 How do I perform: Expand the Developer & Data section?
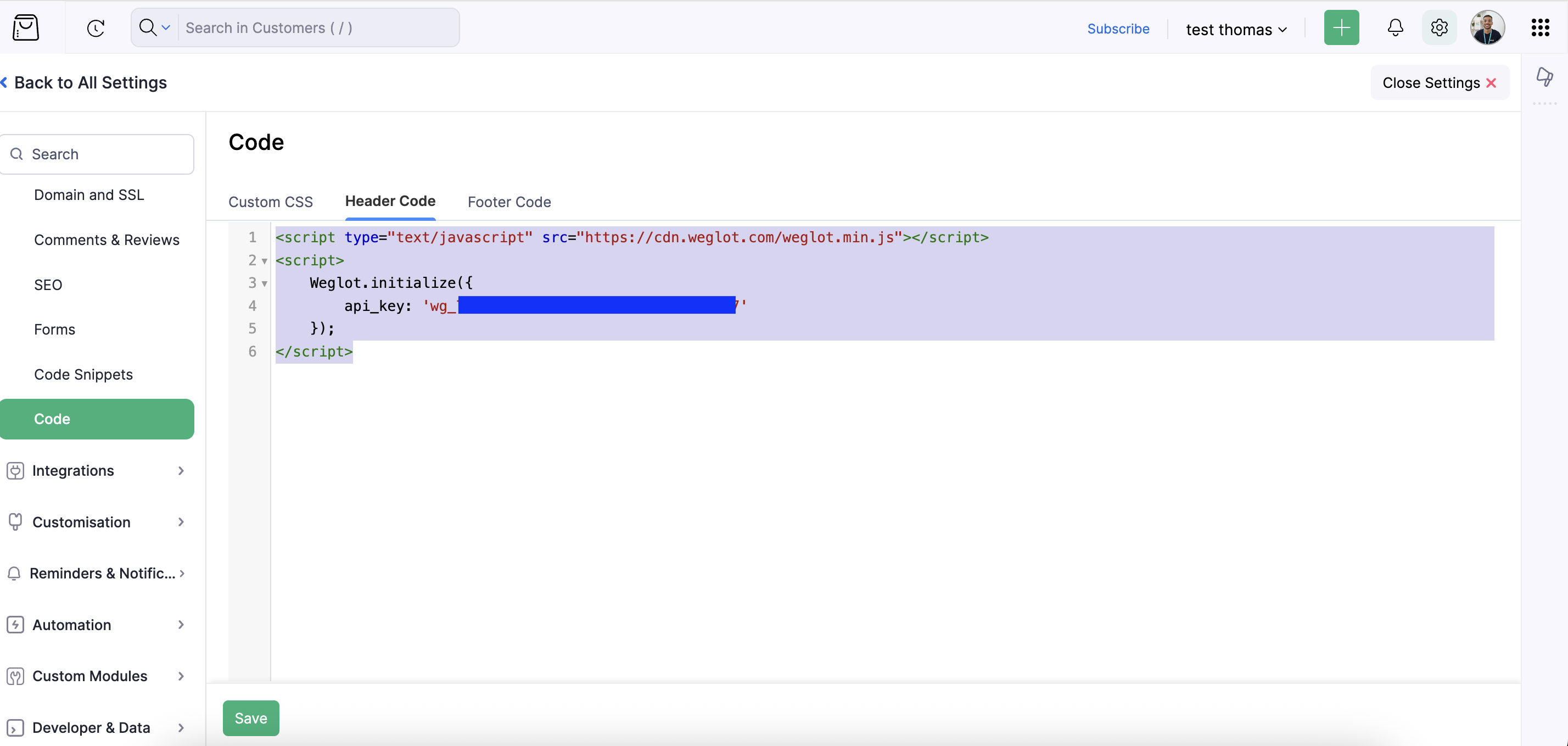tap(96, 728)
